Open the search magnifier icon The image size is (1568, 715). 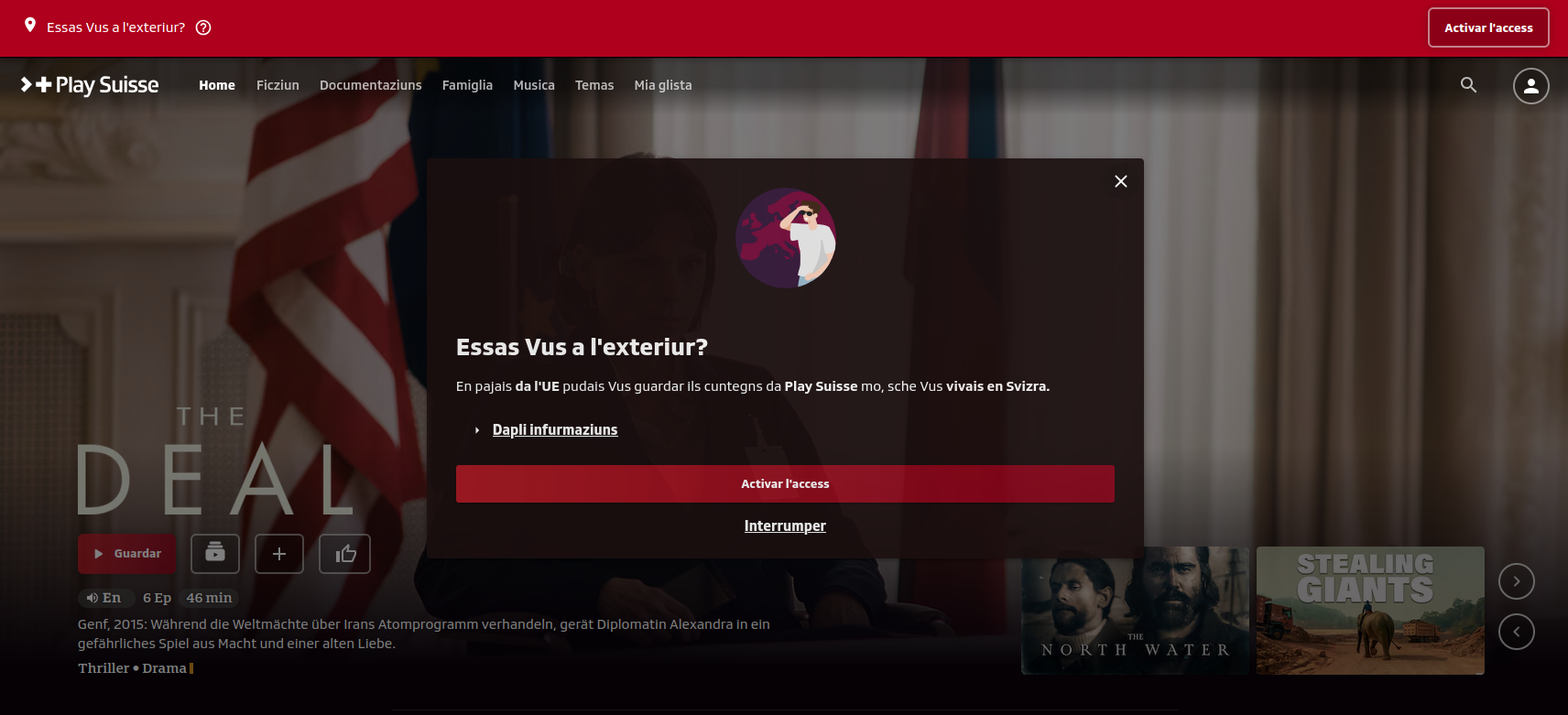click(x=1468, y=85)
